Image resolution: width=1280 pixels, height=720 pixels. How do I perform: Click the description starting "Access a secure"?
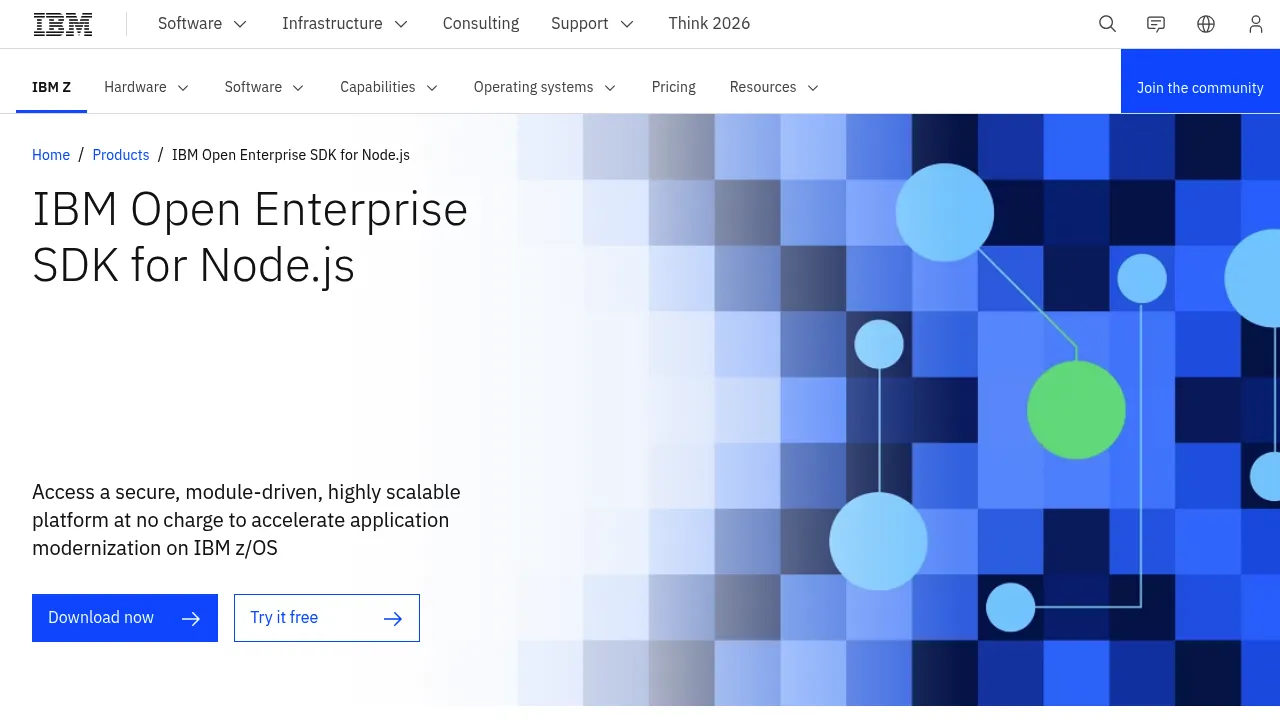(247, 520)
